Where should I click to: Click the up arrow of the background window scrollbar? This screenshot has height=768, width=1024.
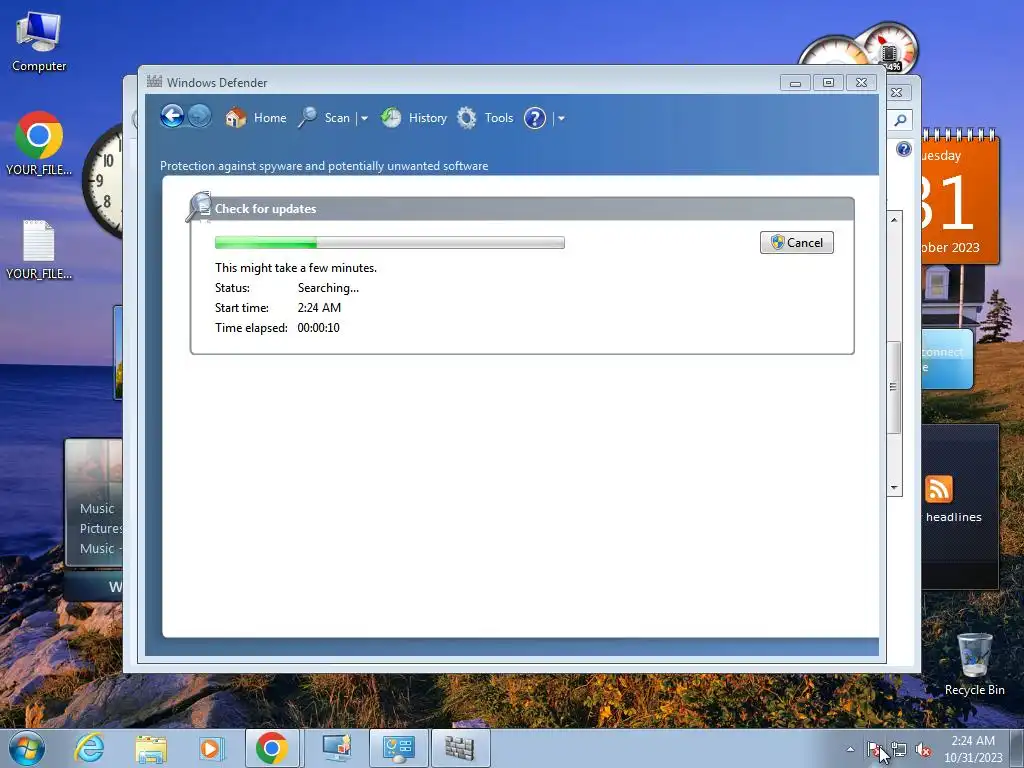[894, 220]
